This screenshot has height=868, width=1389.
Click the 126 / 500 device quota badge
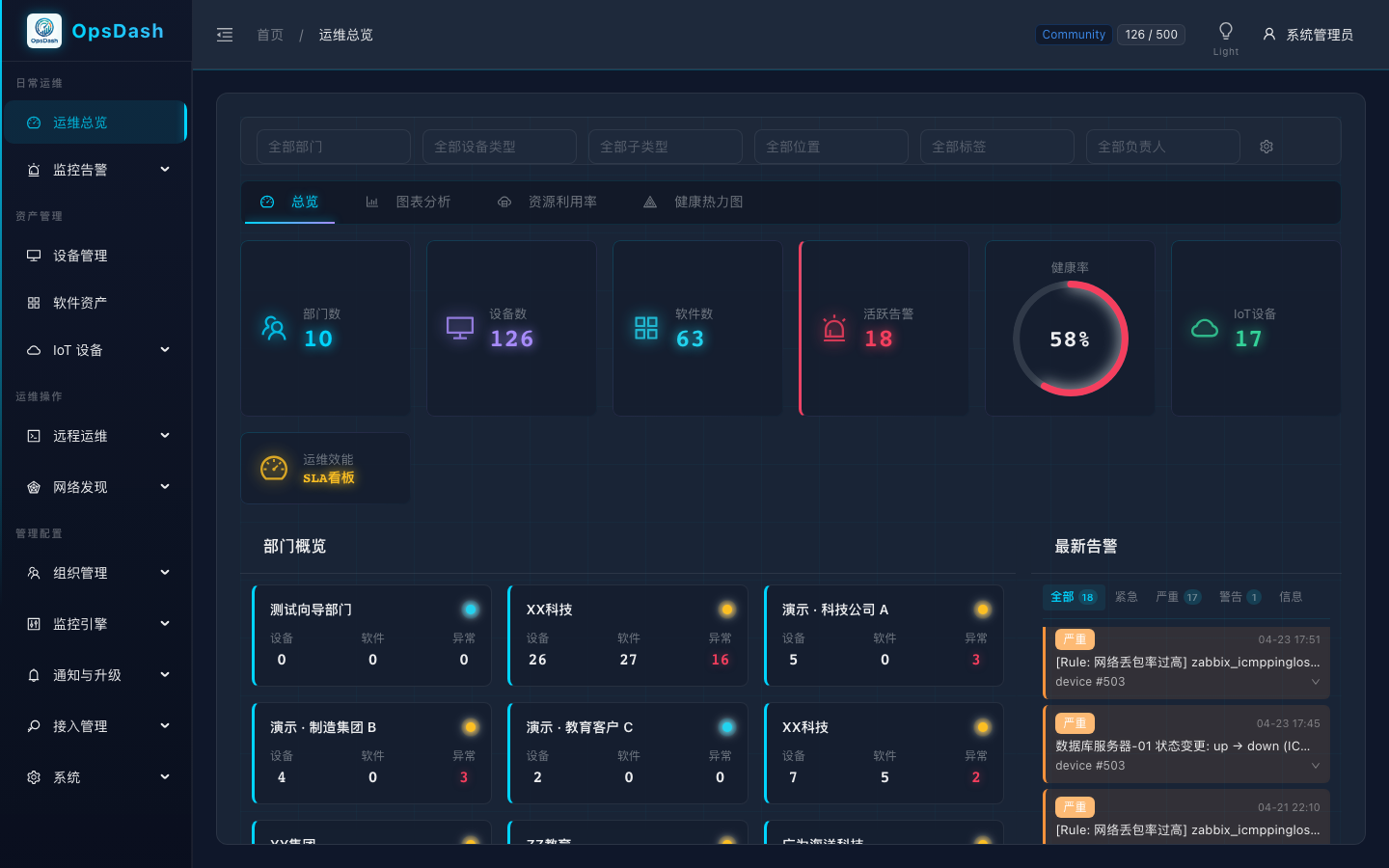point(1151,35)
